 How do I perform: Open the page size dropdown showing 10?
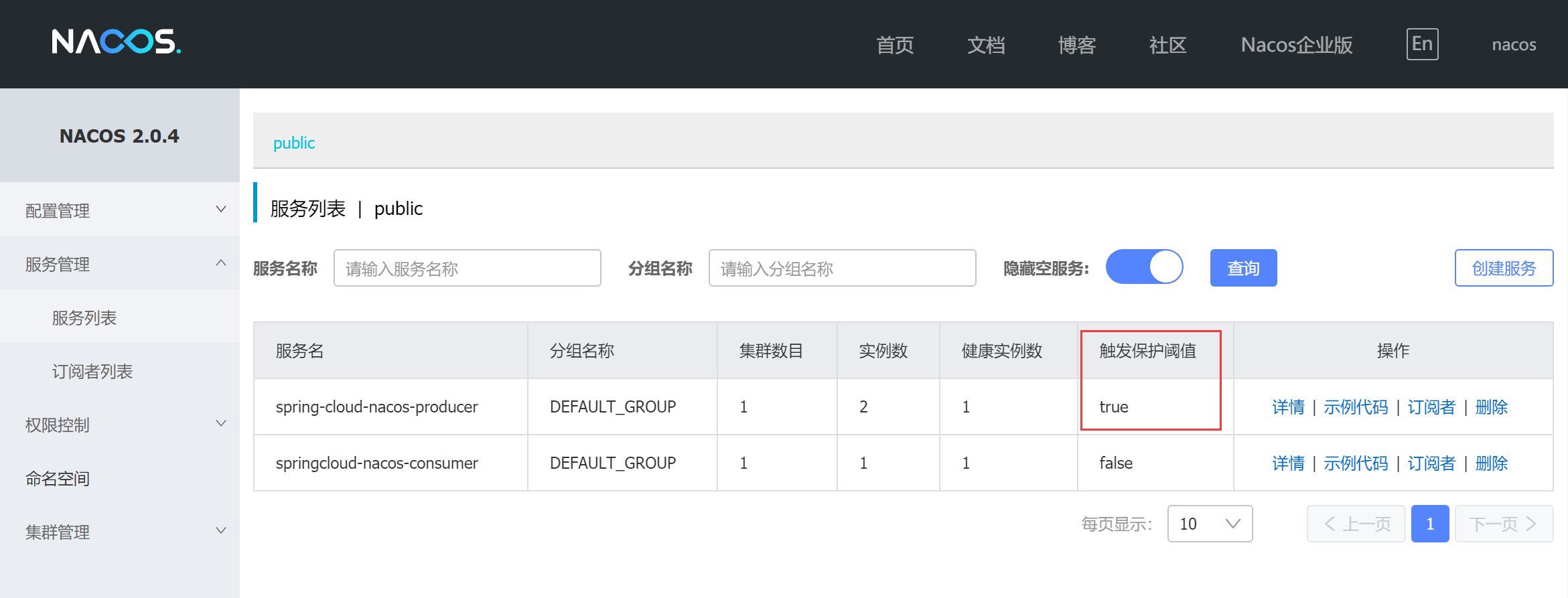tap(1210, 524)
